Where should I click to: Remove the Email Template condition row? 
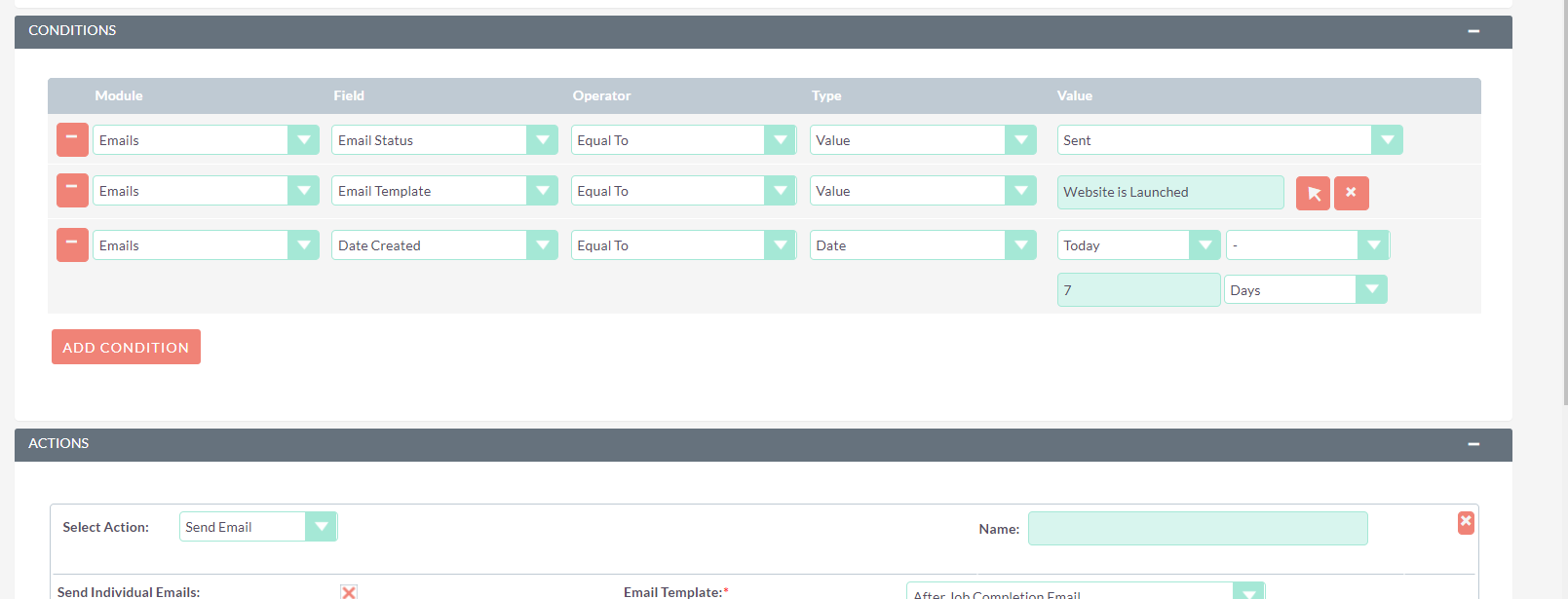pos(72,190)
